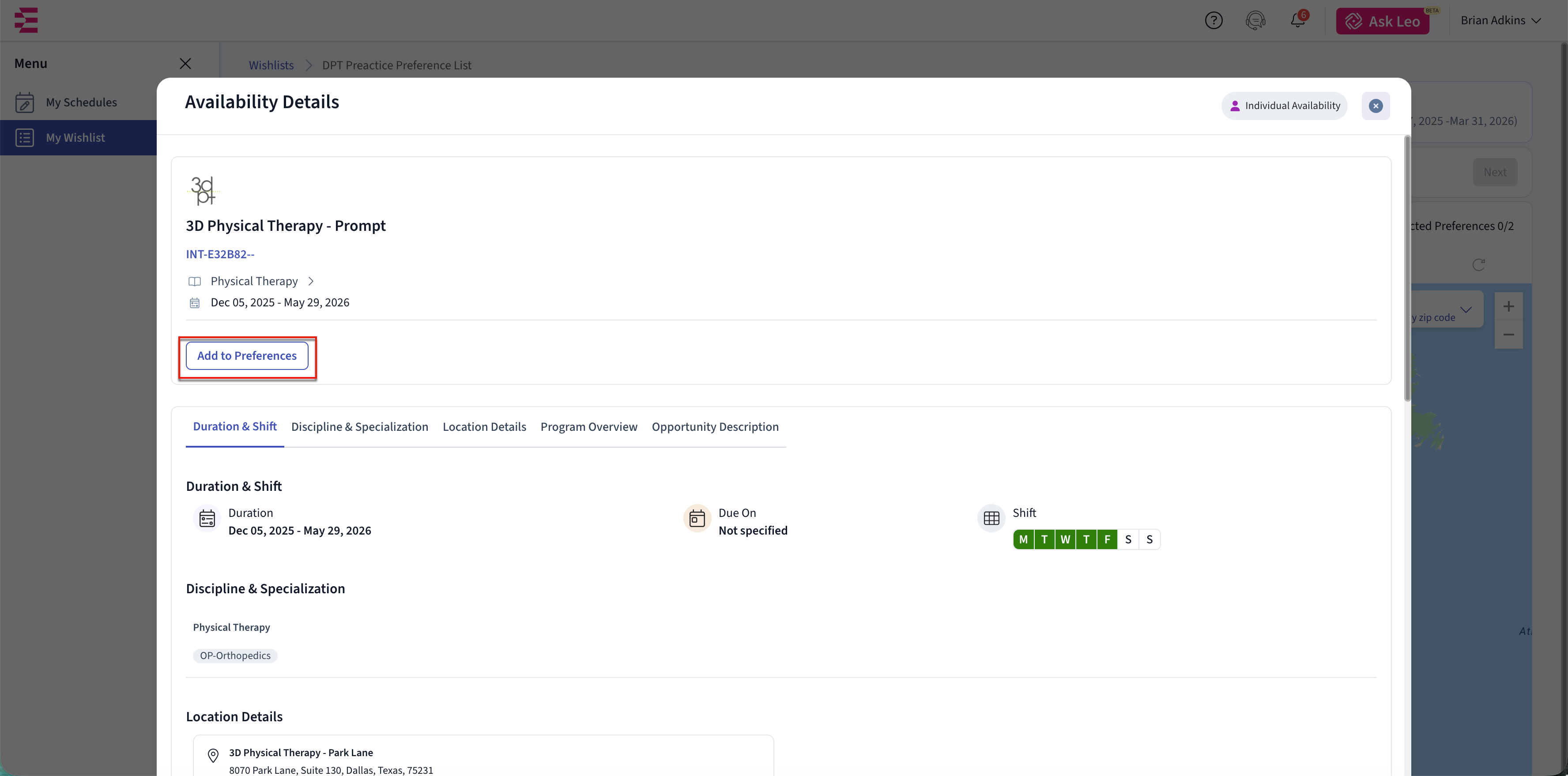This screenshot has width=1568, height=776.
Task: Open the INT-E32B82-- link
Action: pyautogui.click(x=220, y=254)
